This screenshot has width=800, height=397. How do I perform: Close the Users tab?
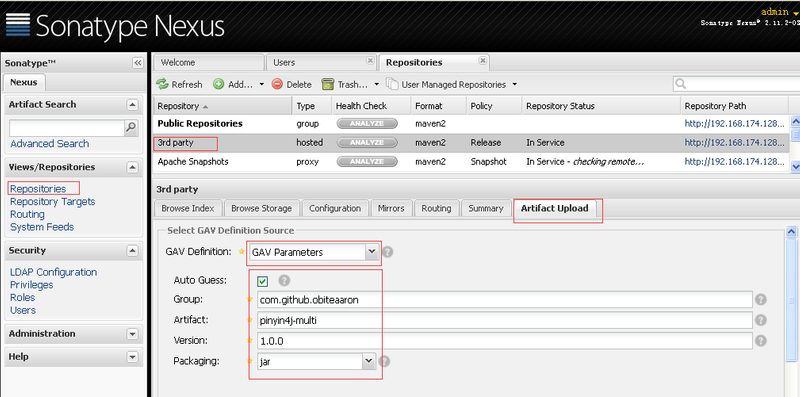coord(370,61)
